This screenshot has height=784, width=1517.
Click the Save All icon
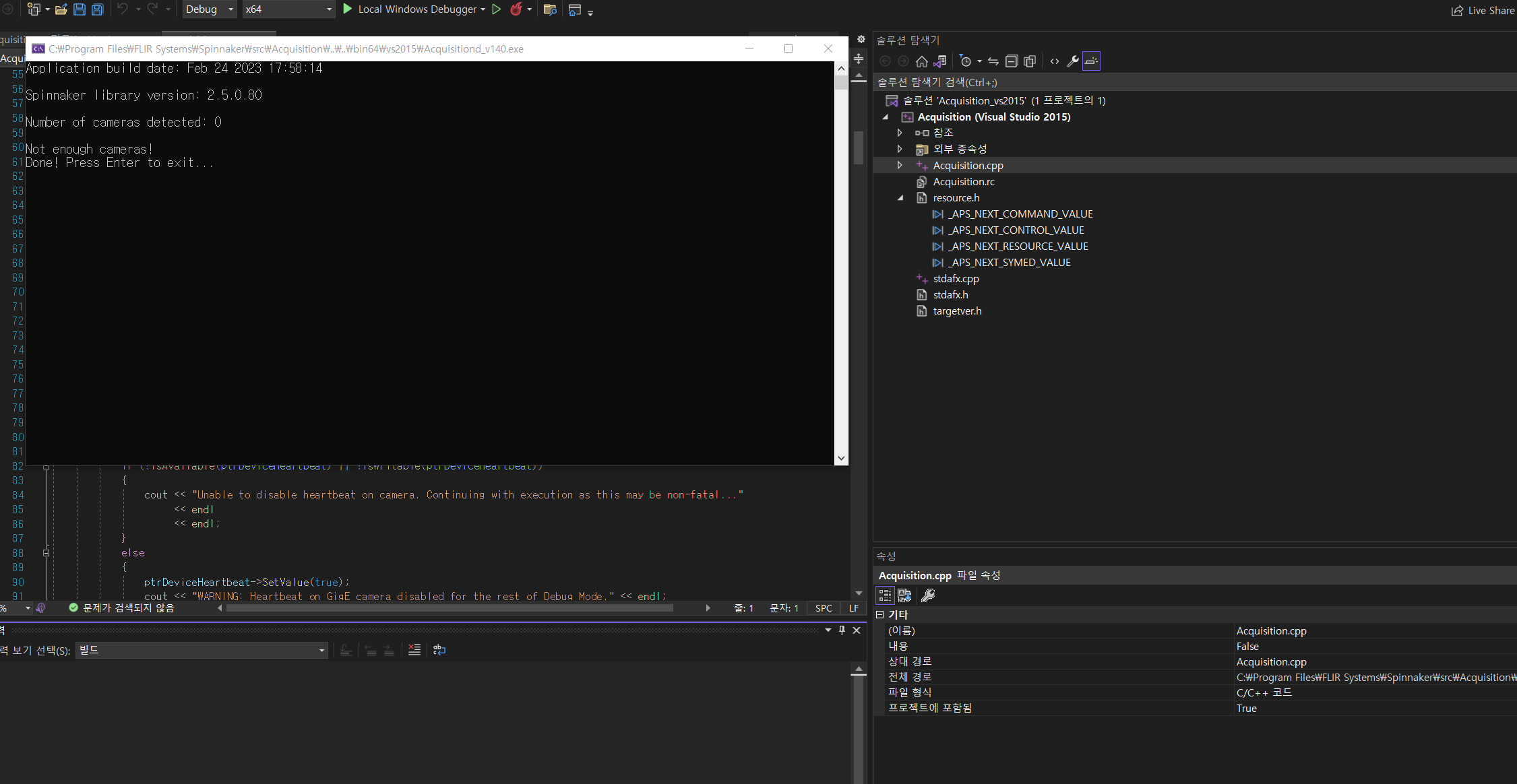coord(98,9)
